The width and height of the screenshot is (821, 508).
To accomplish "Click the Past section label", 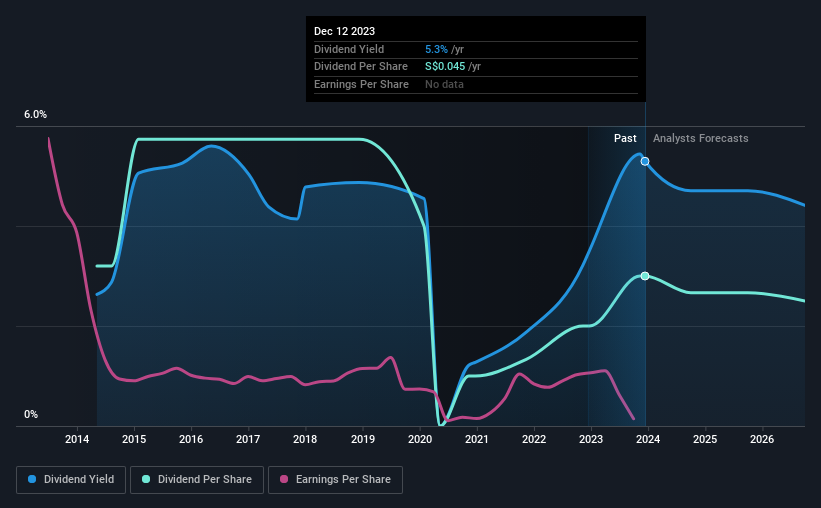I will (625, 138).
